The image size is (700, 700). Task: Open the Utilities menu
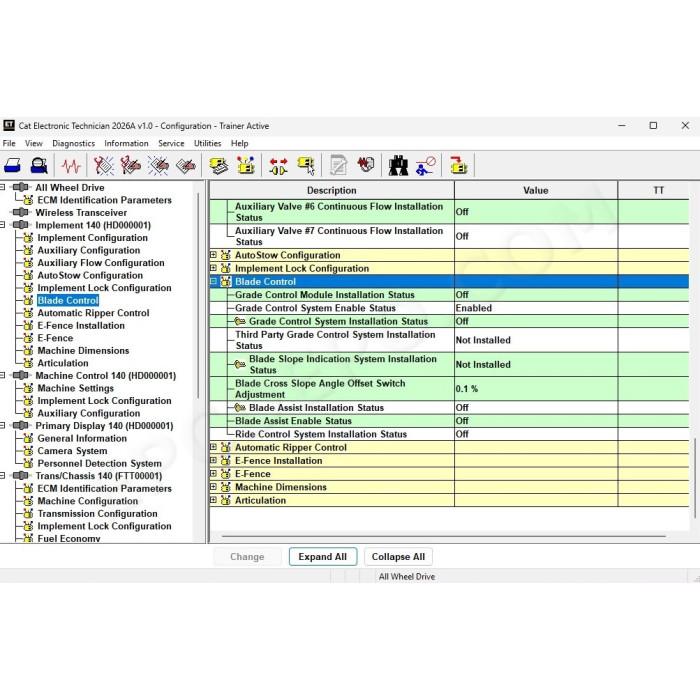pyautogui.click(x=208, y=143)
